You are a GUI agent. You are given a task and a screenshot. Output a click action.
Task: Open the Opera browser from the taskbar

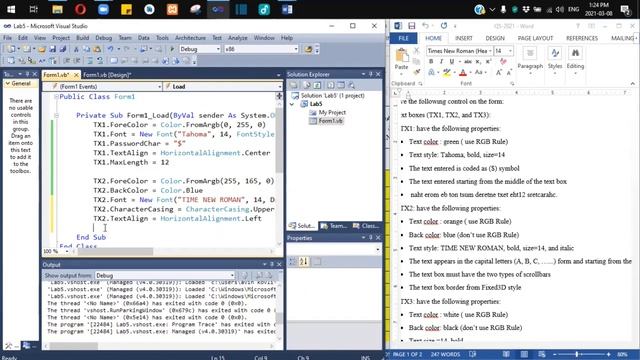click(x=80, y=9)
